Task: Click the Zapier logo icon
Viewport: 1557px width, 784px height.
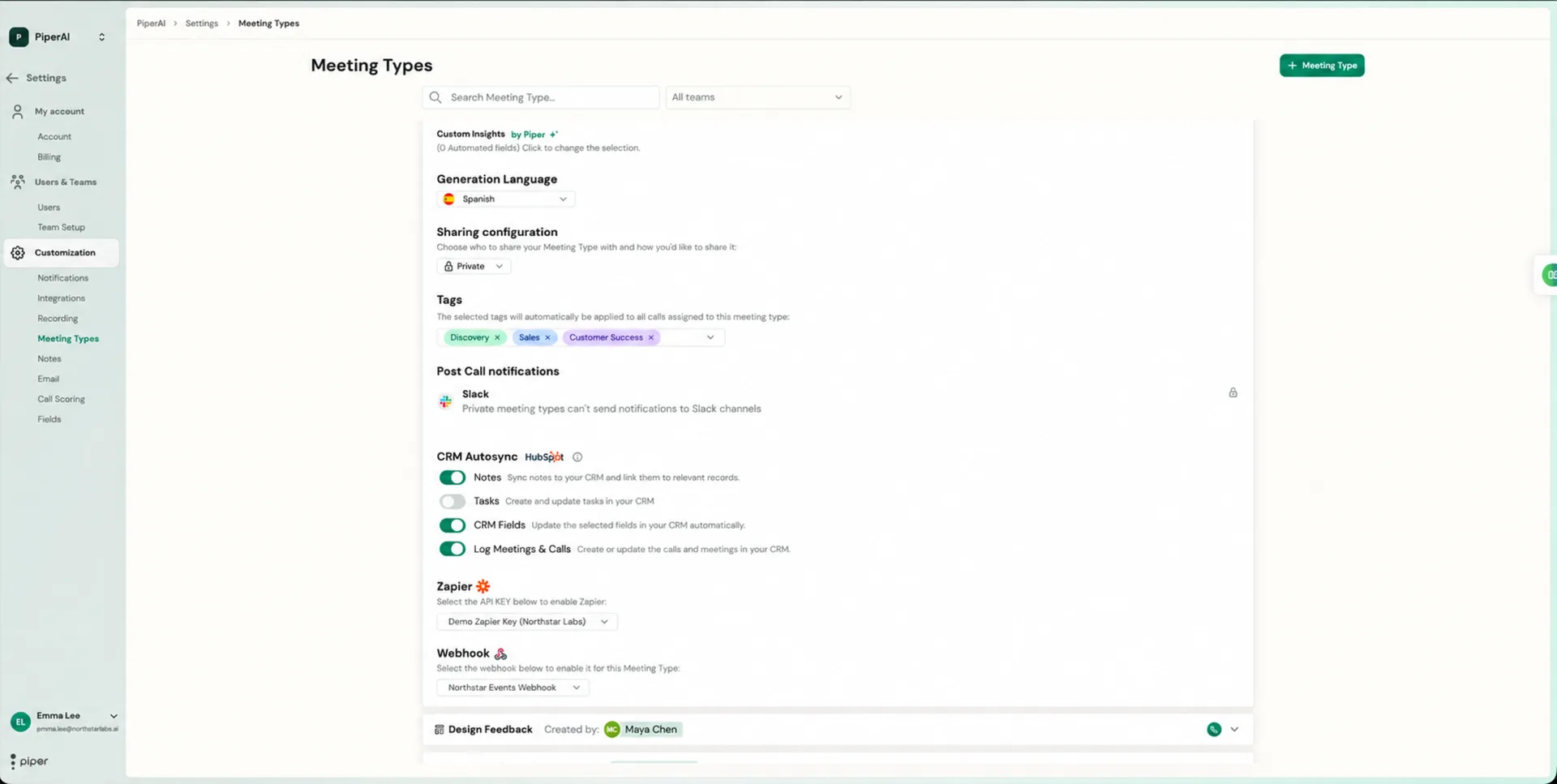Action: click(x=483, y=586)
